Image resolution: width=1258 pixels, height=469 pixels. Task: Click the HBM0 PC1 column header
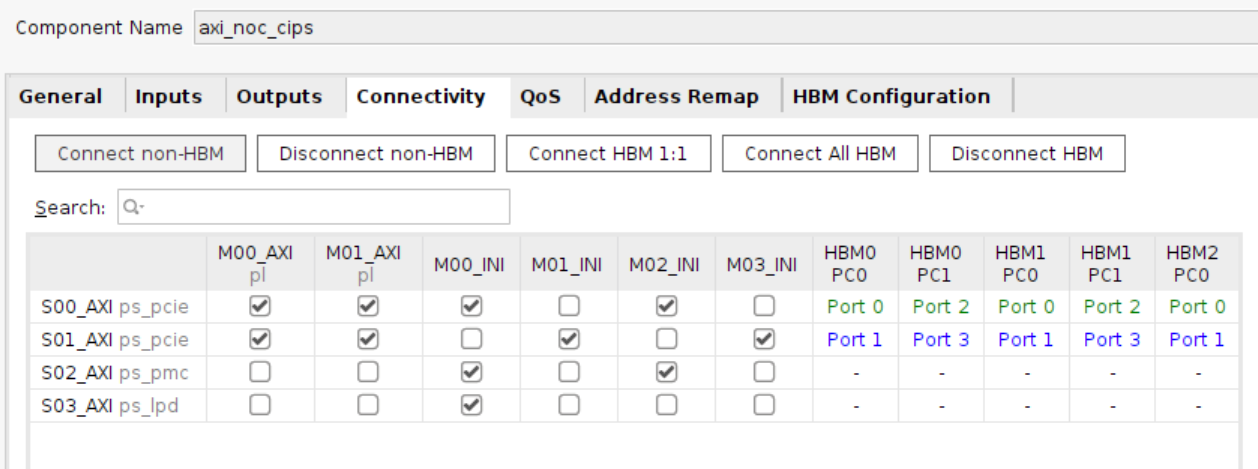[x=940, y=264]
